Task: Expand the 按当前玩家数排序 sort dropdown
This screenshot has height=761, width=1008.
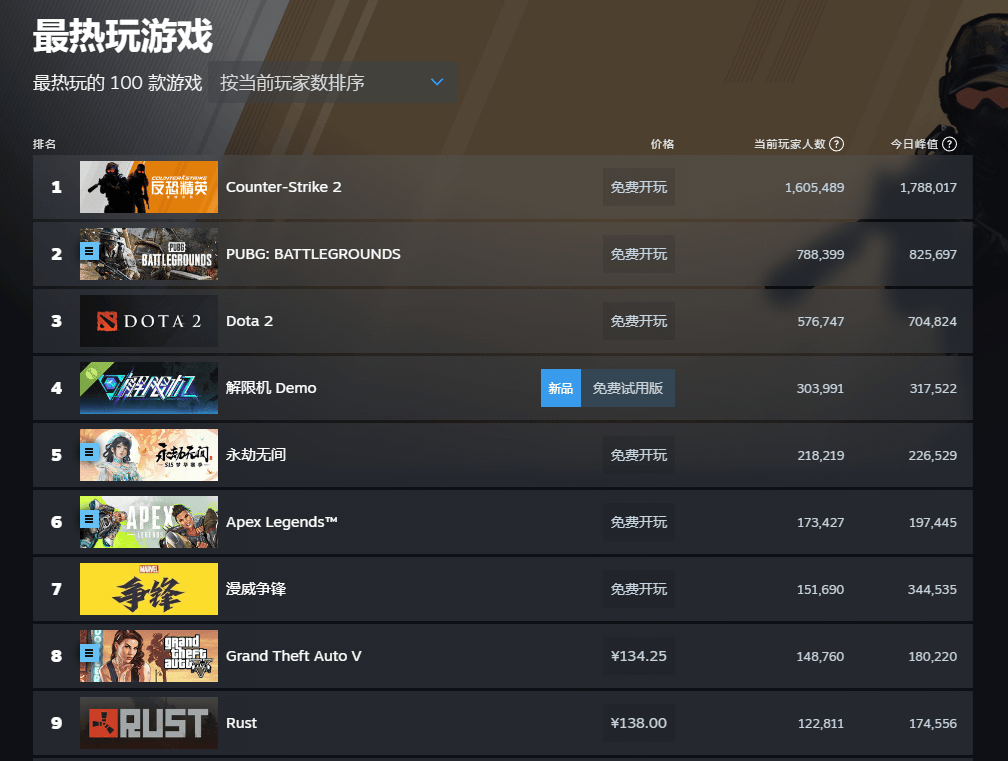Action: click(332, 82)
